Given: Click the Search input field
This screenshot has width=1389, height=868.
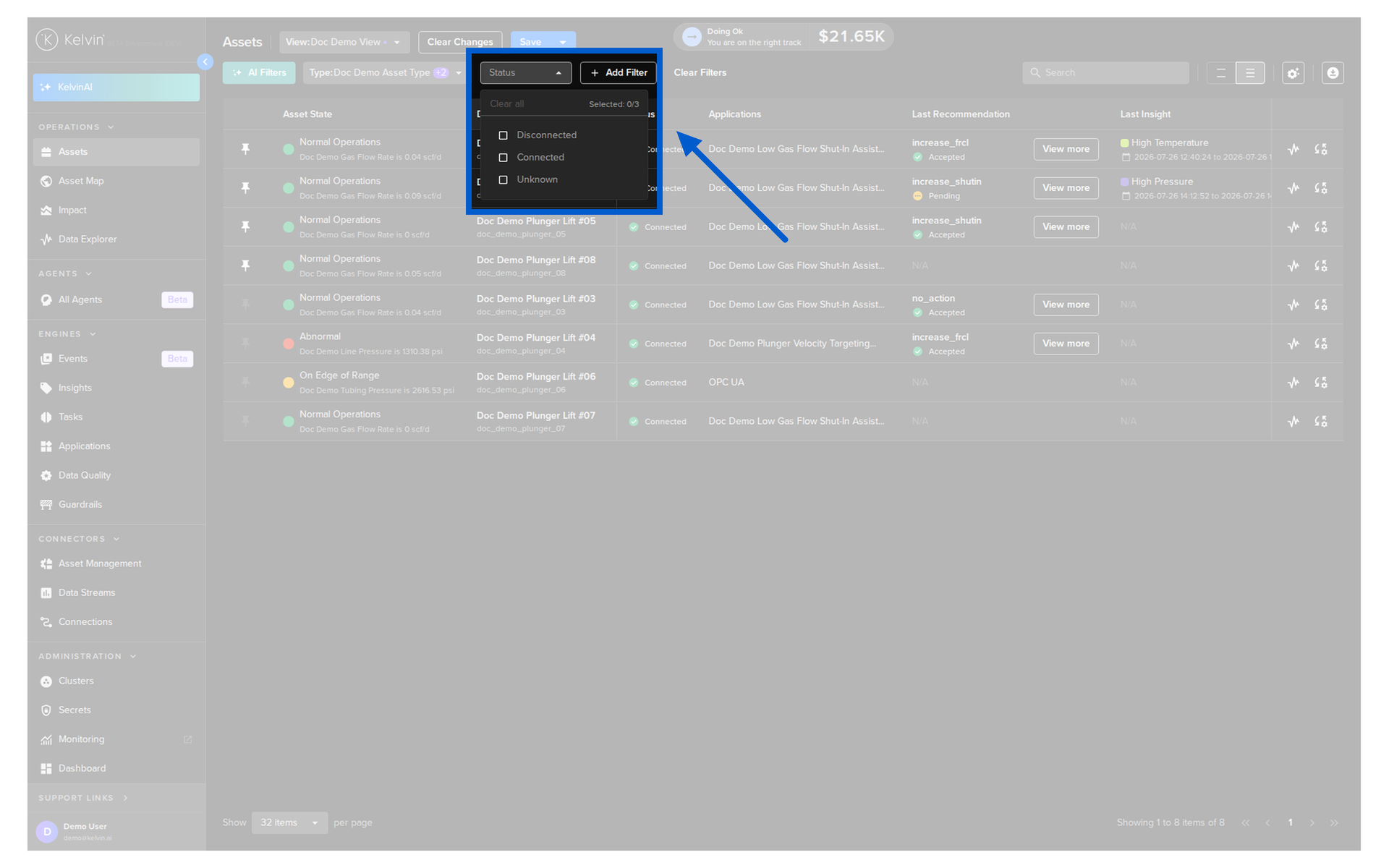Looking at the screenshot, I should tap(1105, 73).
